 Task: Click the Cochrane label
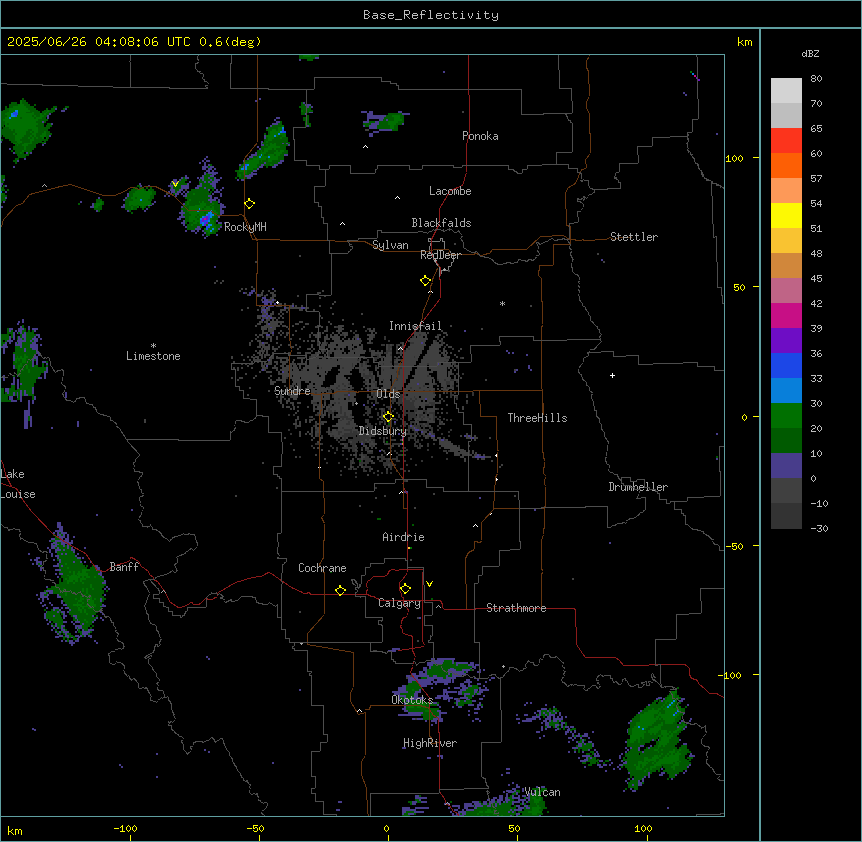coord(322,568)
